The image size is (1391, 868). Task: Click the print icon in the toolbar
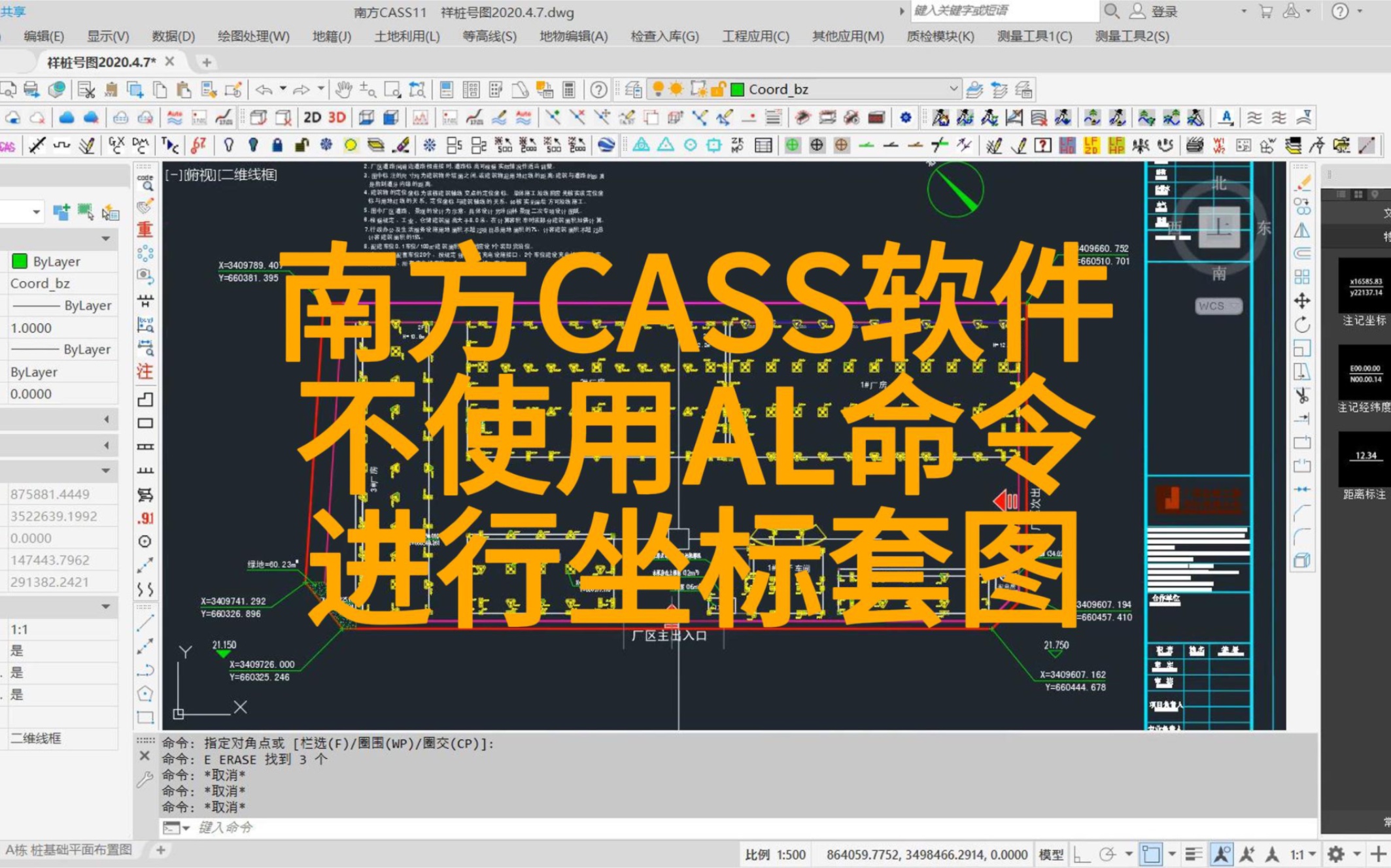[x=31, y=90]
